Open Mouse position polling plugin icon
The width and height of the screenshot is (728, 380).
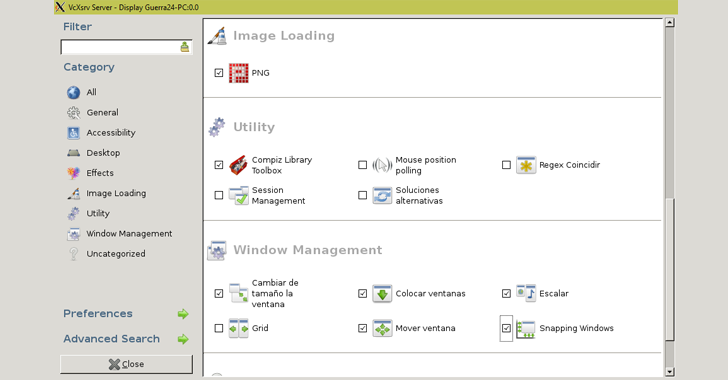click(382, 165)
